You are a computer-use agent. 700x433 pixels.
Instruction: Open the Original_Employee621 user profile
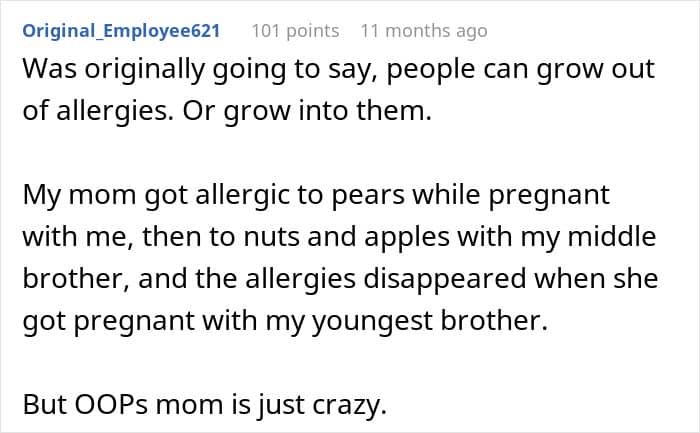121,30
